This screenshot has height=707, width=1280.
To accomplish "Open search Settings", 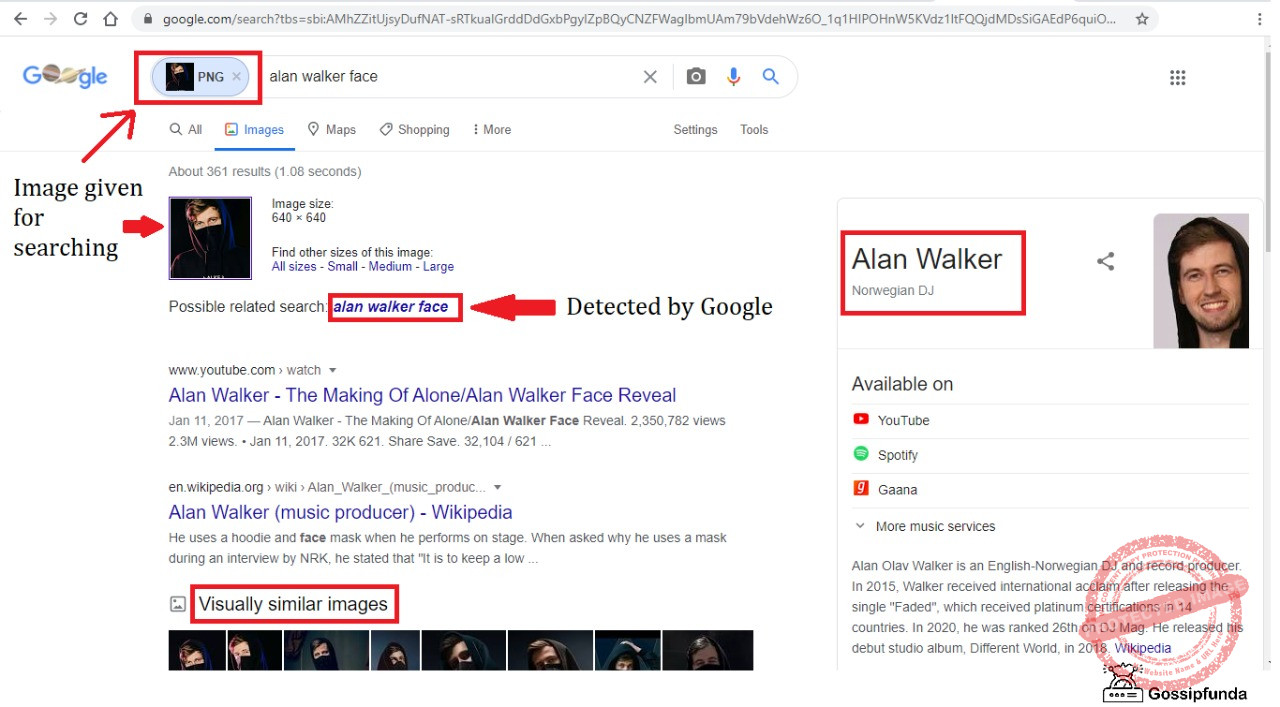I will click(695, 130).
